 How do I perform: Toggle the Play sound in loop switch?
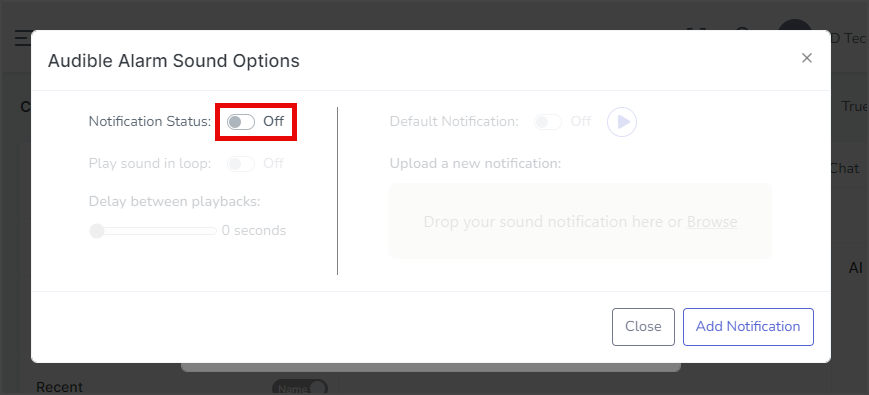point(241,164)
